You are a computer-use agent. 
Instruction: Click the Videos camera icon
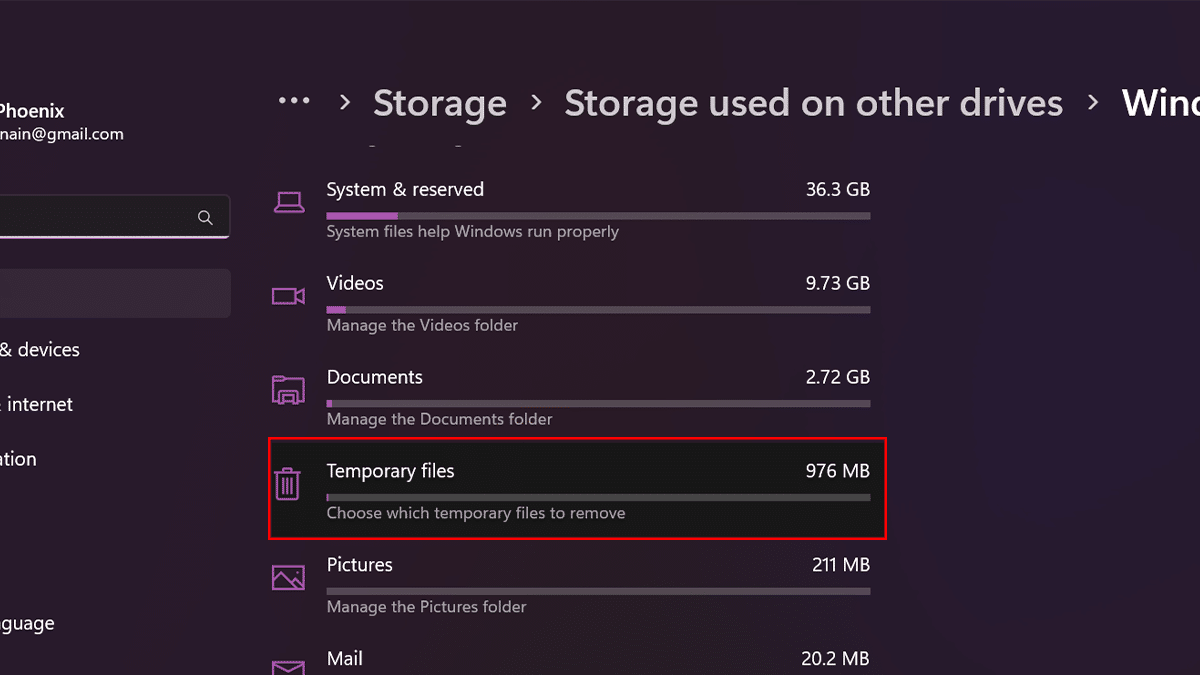(288, 296)
